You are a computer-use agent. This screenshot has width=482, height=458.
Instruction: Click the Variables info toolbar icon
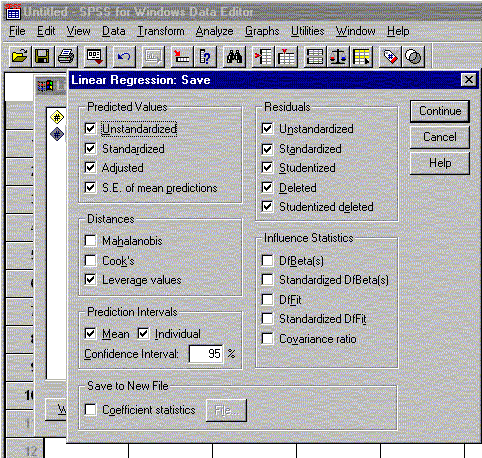[205, 56]
